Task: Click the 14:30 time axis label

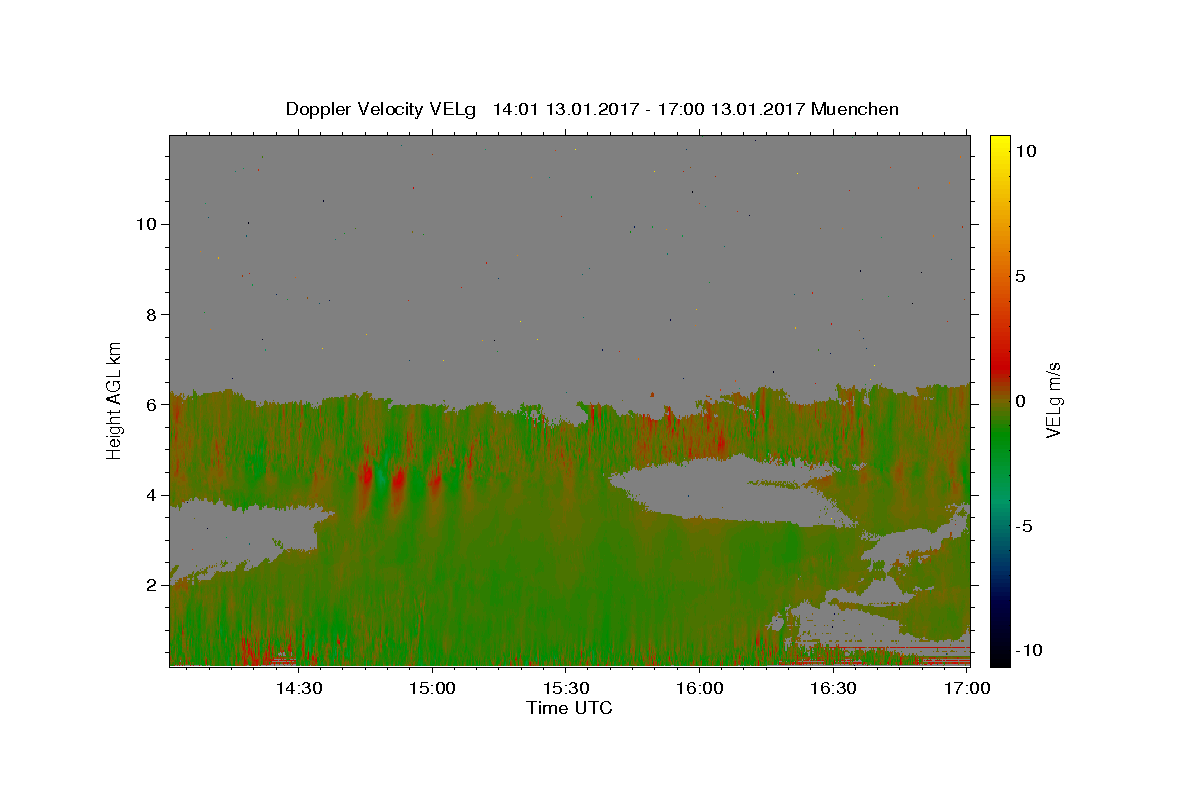Action: (298, 688)
